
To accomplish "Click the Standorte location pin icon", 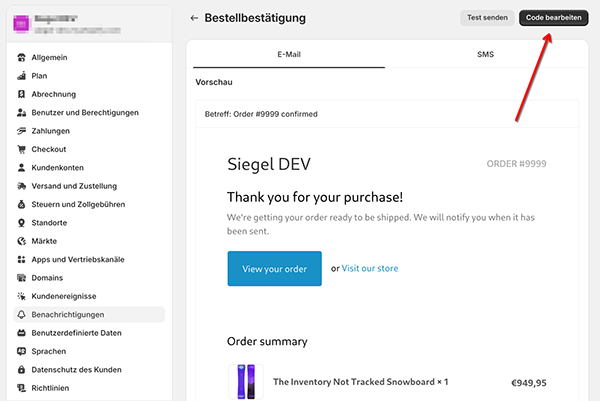I will (x=22, y=222).
